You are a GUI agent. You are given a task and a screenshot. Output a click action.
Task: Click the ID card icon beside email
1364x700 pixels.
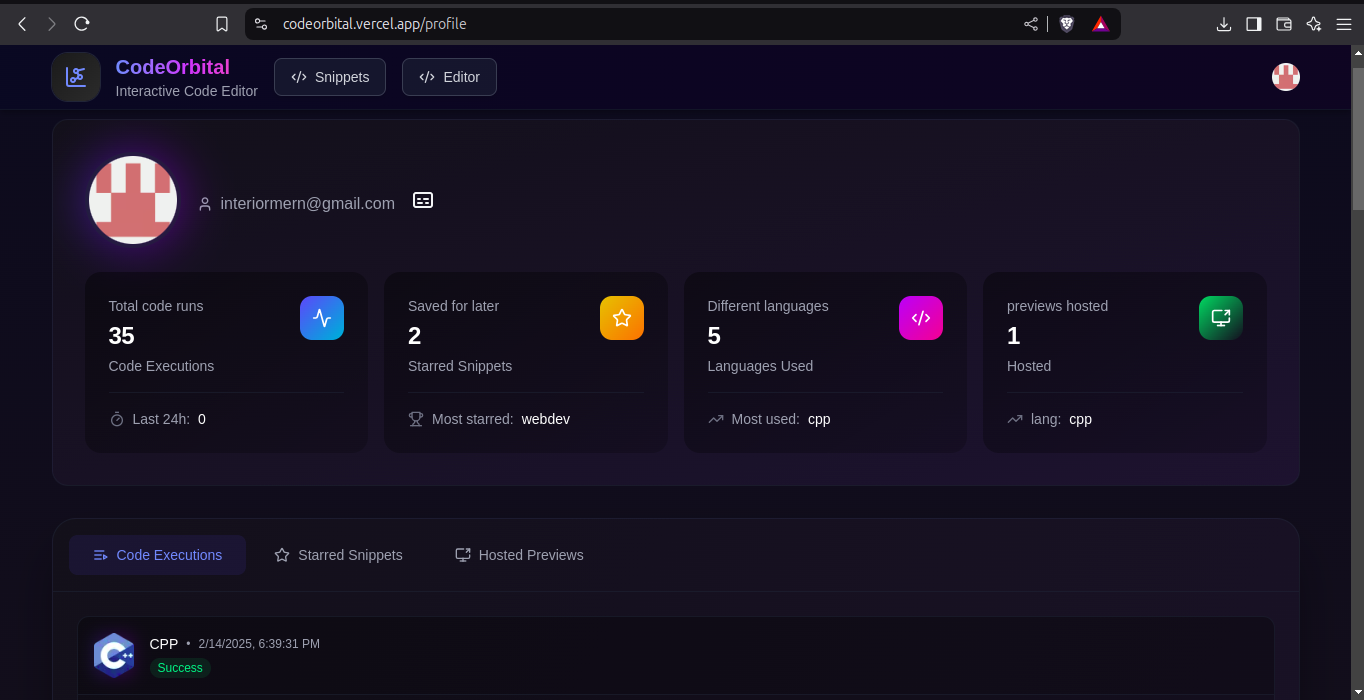point(423,200)
